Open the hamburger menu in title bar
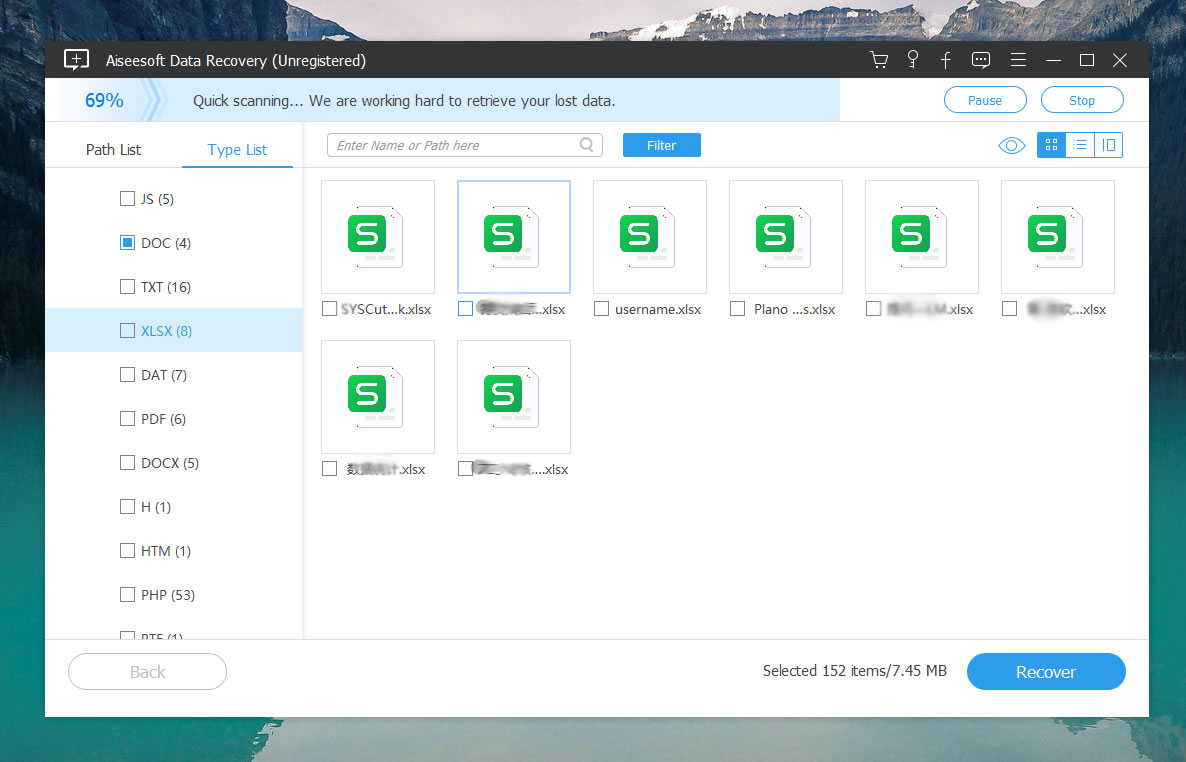 tap(1018, 60)
